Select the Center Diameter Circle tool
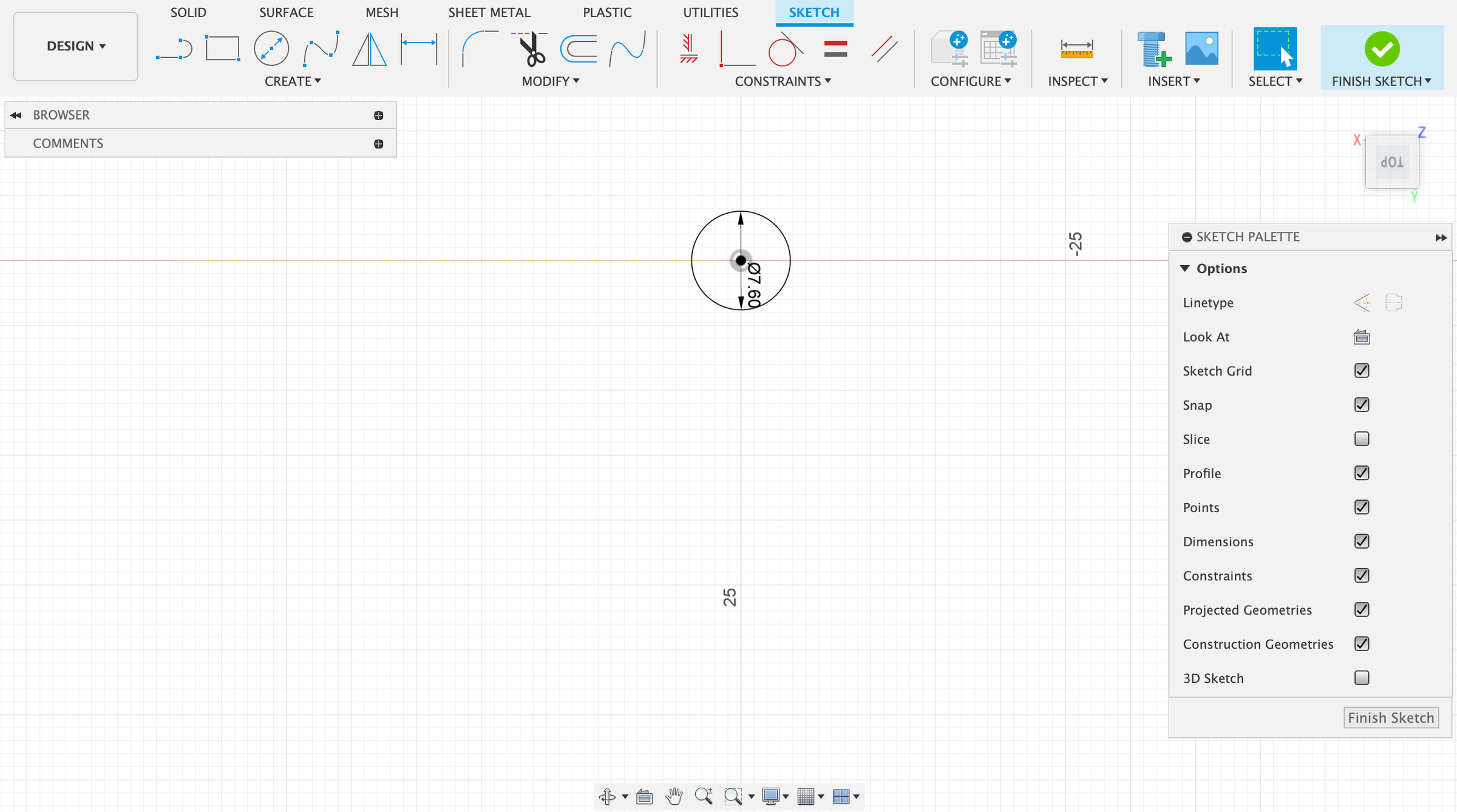1457x812 pixels. point(271,49)
